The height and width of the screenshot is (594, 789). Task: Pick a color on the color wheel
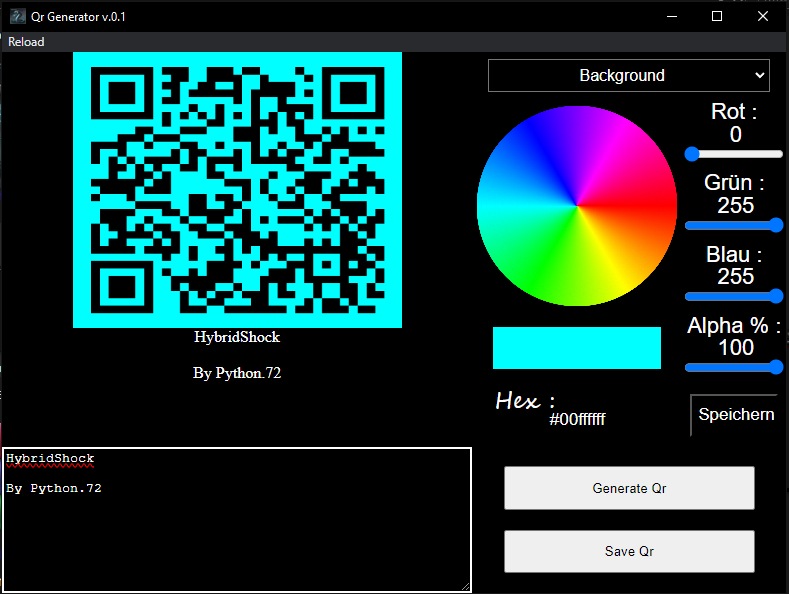click(x=577, y=206)
